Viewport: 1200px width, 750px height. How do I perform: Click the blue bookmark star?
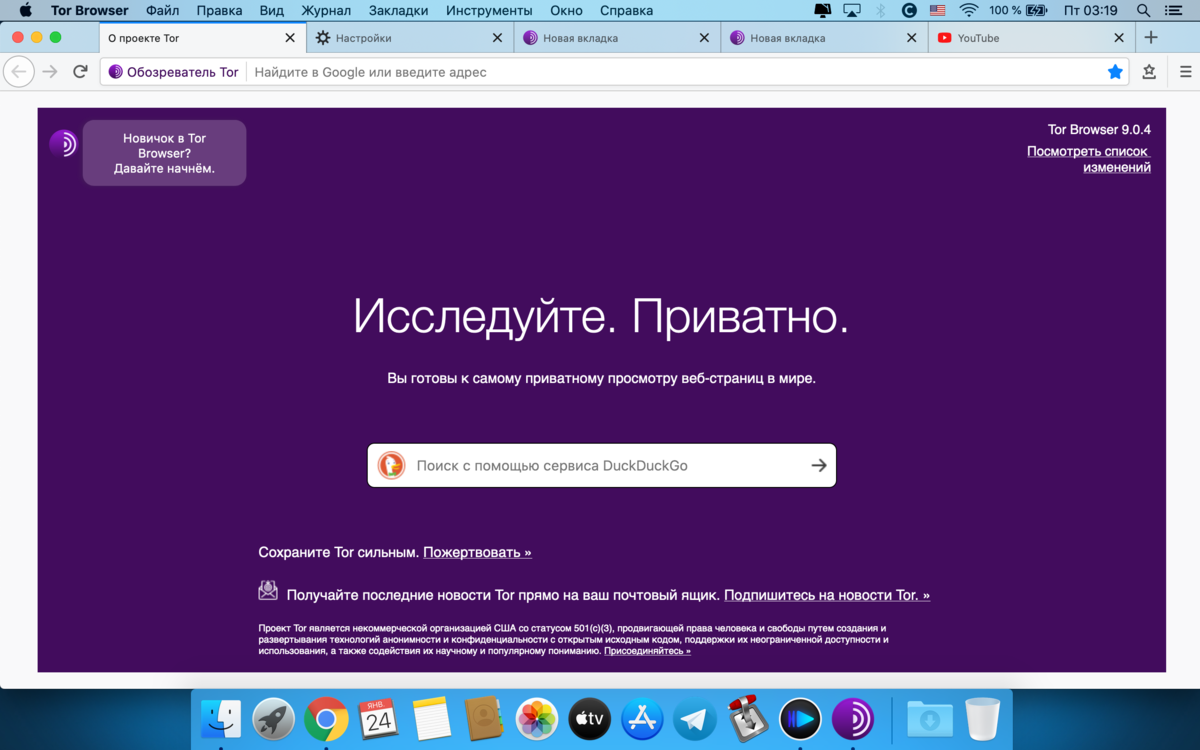(x=1115, y=72)
